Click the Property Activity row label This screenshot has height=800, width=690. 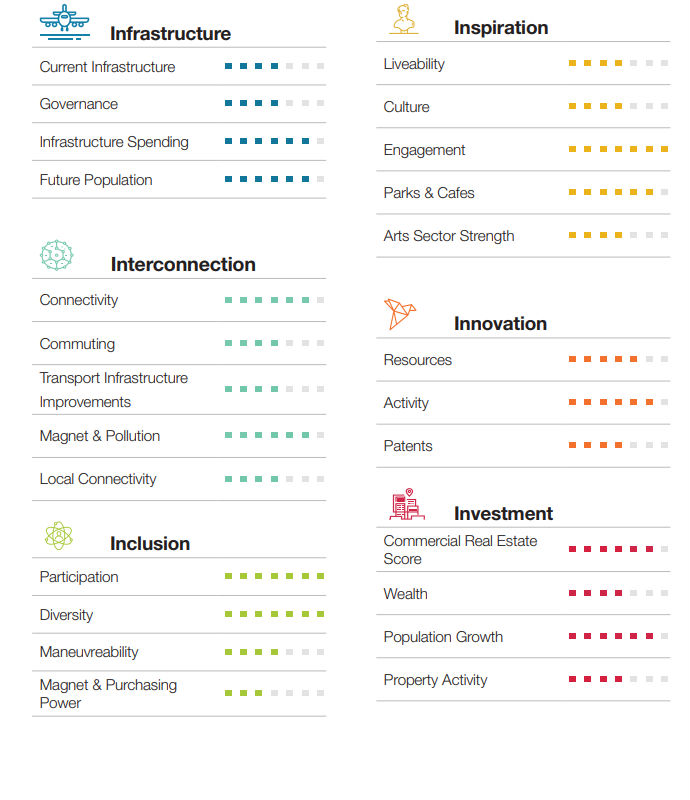point(435,680)
